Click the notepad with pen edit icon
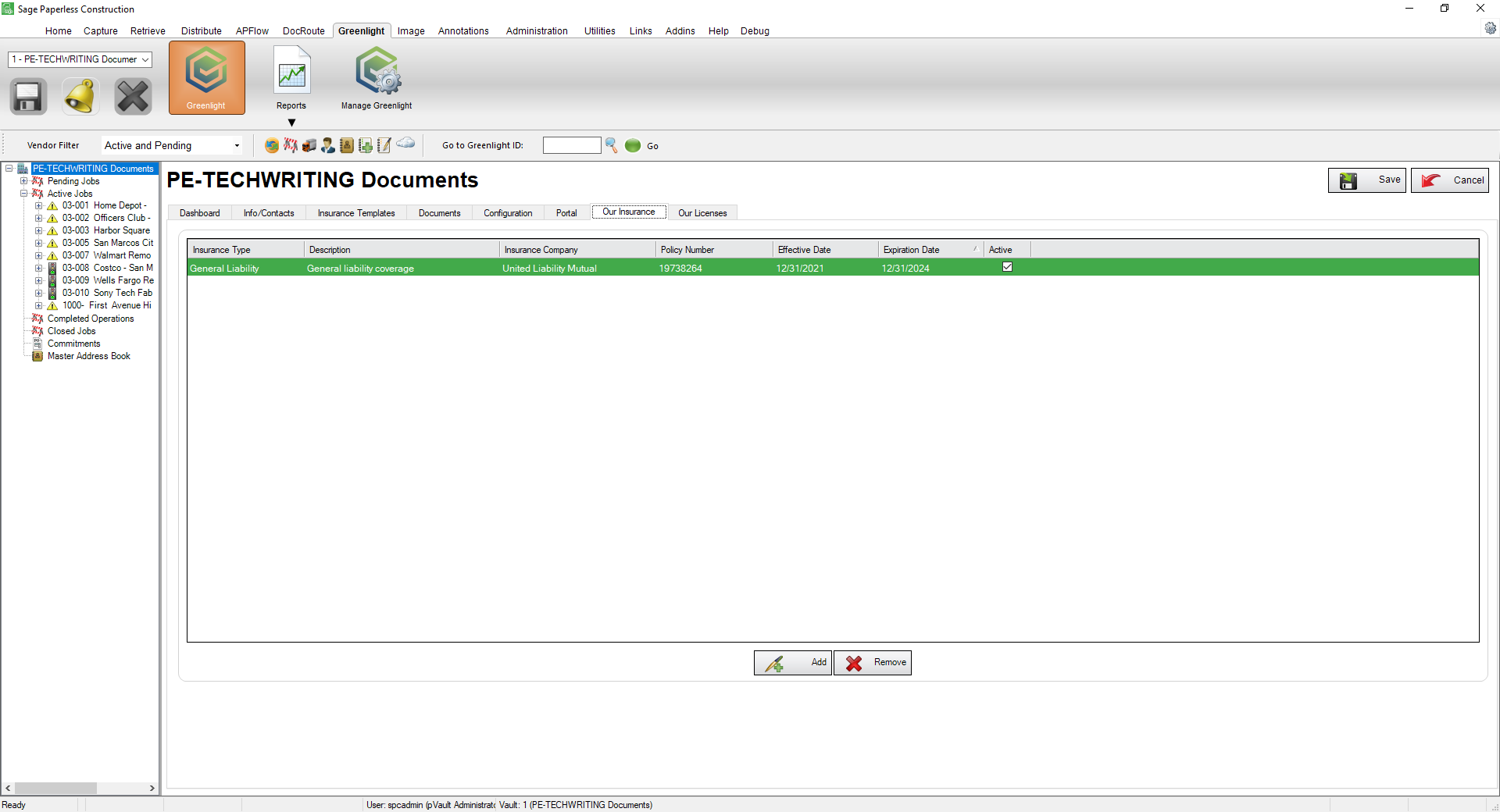 384,145
